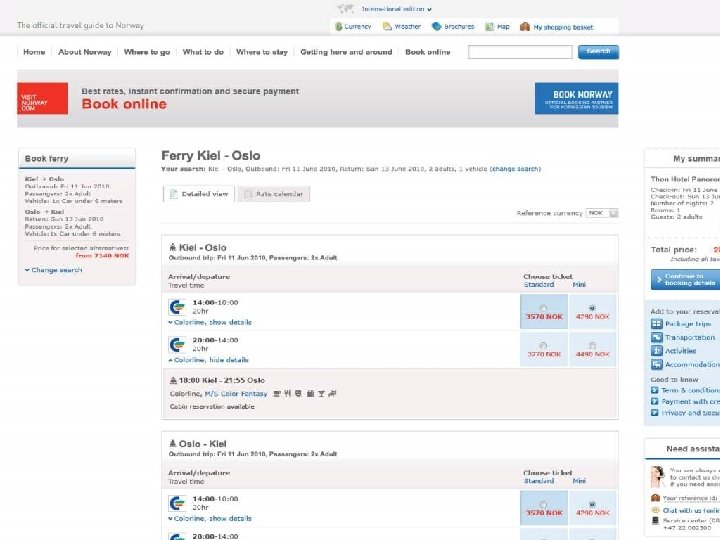
Task: Click the assistant photo in Need assistance
Action: pos(658,477)
